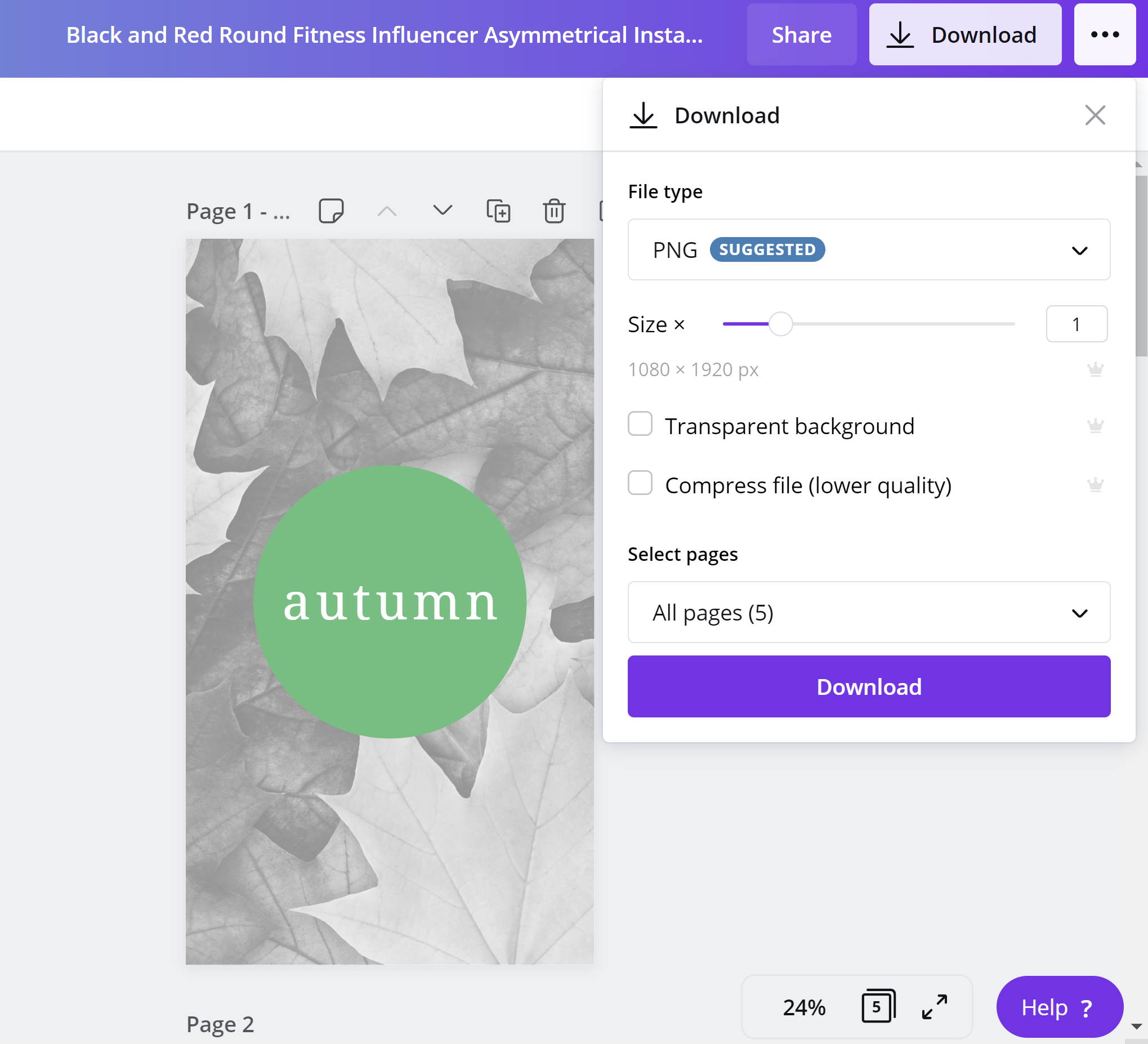The height and width of the screenshot is (1044, 1148).
Task: Click the crown icon beside Transparent background
Action: point(1095,426)
